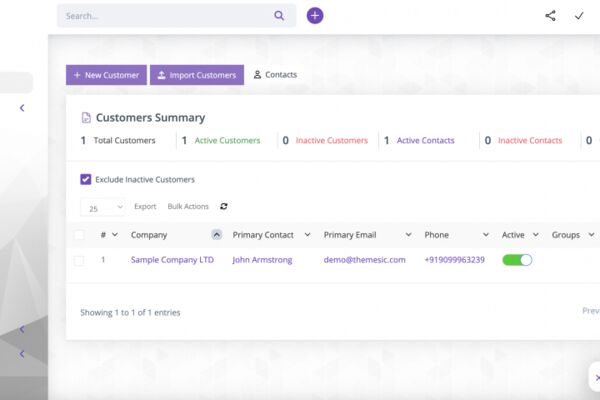Viewport: 600px width, 400px height.
Task: Filter by Active Contacts
Action: 426,140
